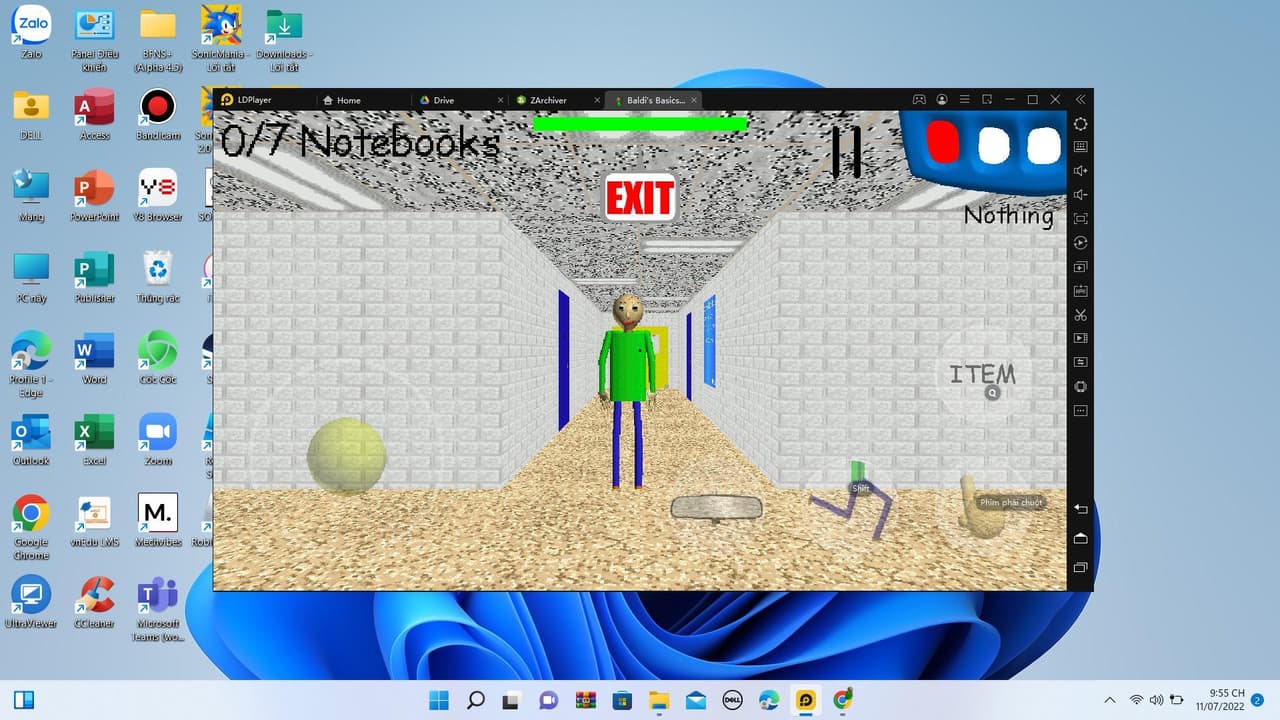The image size is (1280, 720).
Task: Tap the rear-view mirror button
Action: 716,508
